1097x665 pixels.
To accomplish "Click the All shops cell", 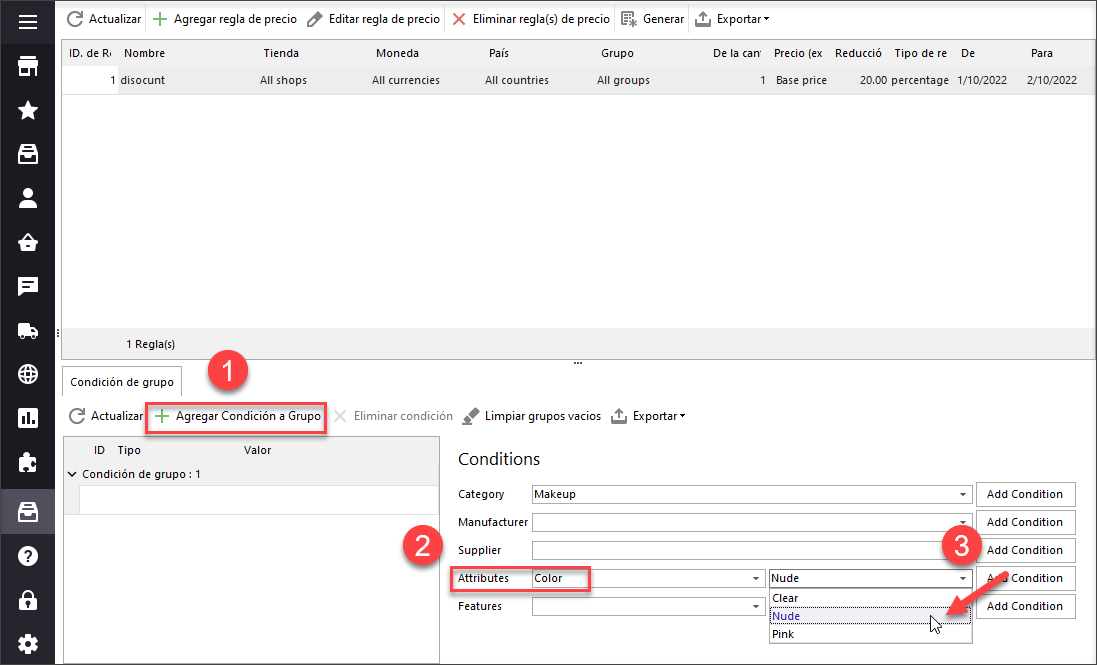I will click(283, 80).
